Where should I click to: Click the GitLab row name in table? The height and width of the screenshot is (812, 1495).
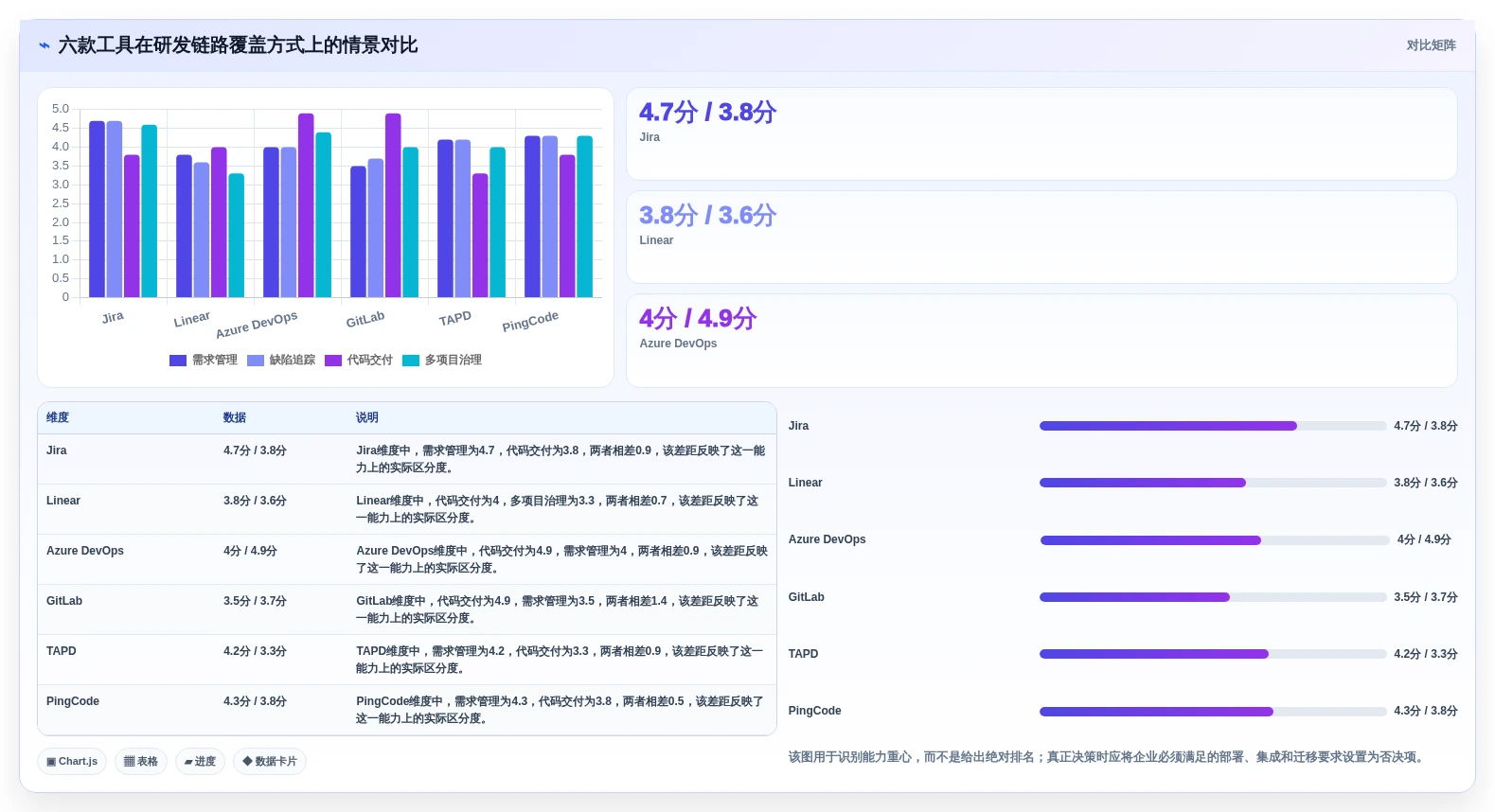64,601
